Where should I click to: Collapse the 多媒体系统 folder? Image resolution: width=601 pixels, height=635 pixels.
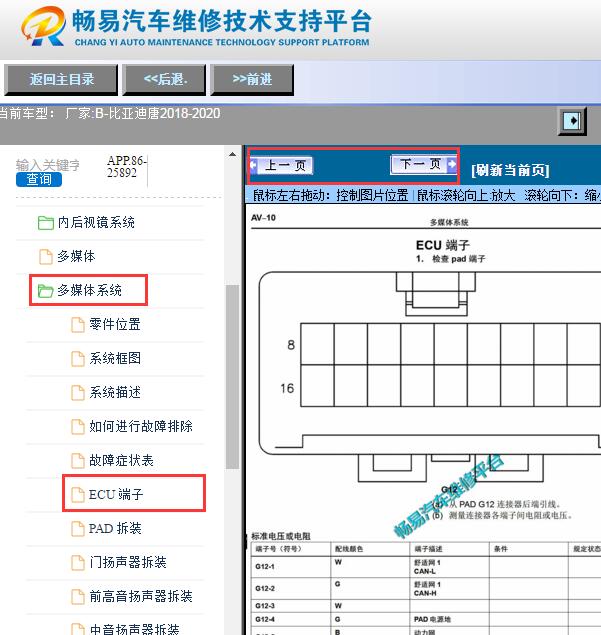tap(89, 290)
